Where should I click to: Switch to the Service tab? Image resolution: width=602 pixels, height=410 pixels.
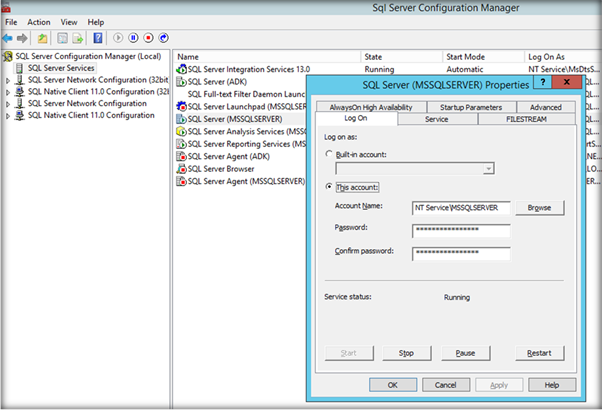tap(437, 119)
